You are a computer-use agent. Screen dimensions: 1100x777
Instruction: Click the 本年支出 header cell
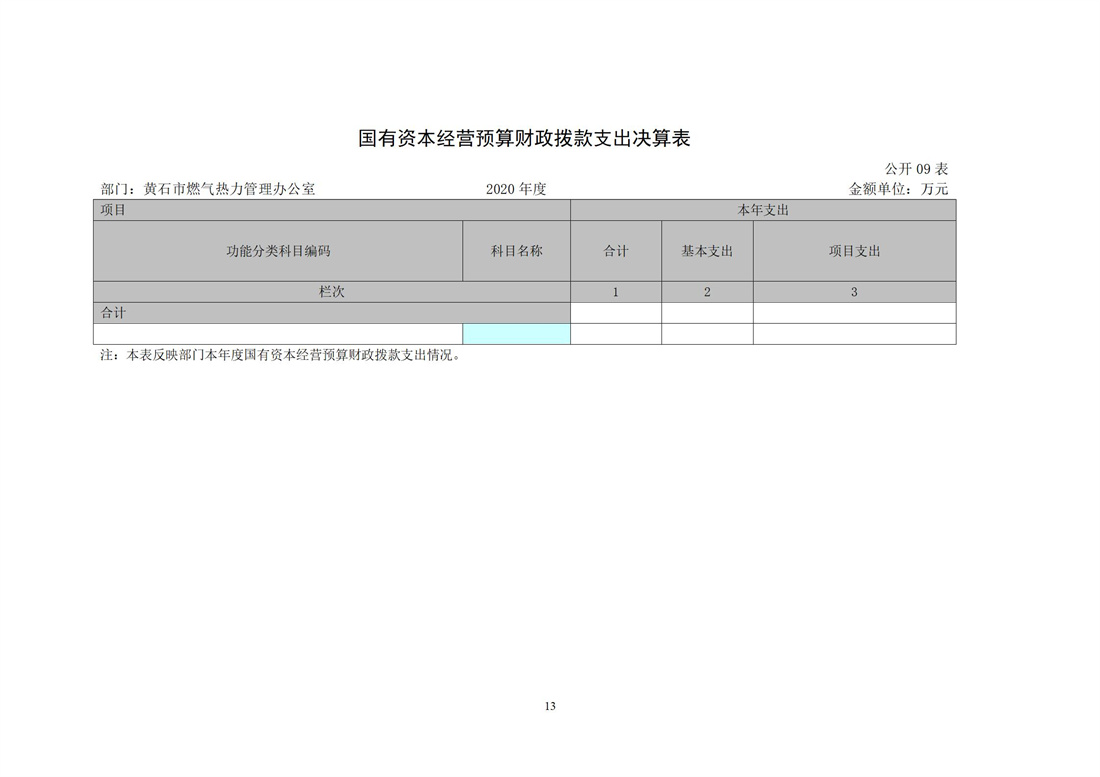[x=763, y=210]
